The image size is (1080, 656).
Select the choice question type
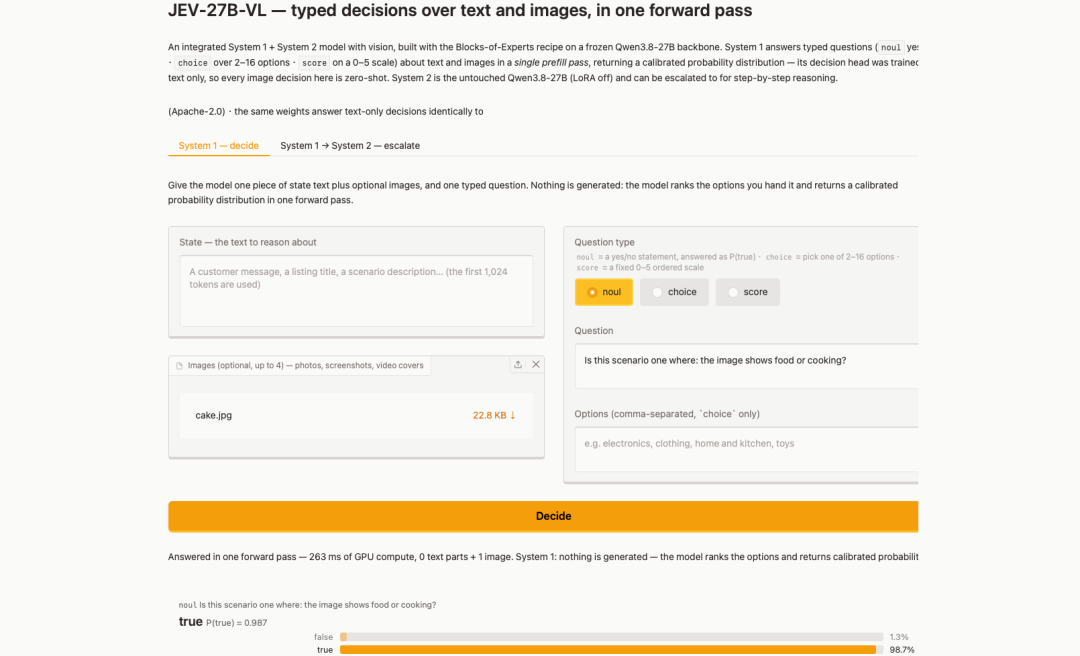tap(674, 292)
